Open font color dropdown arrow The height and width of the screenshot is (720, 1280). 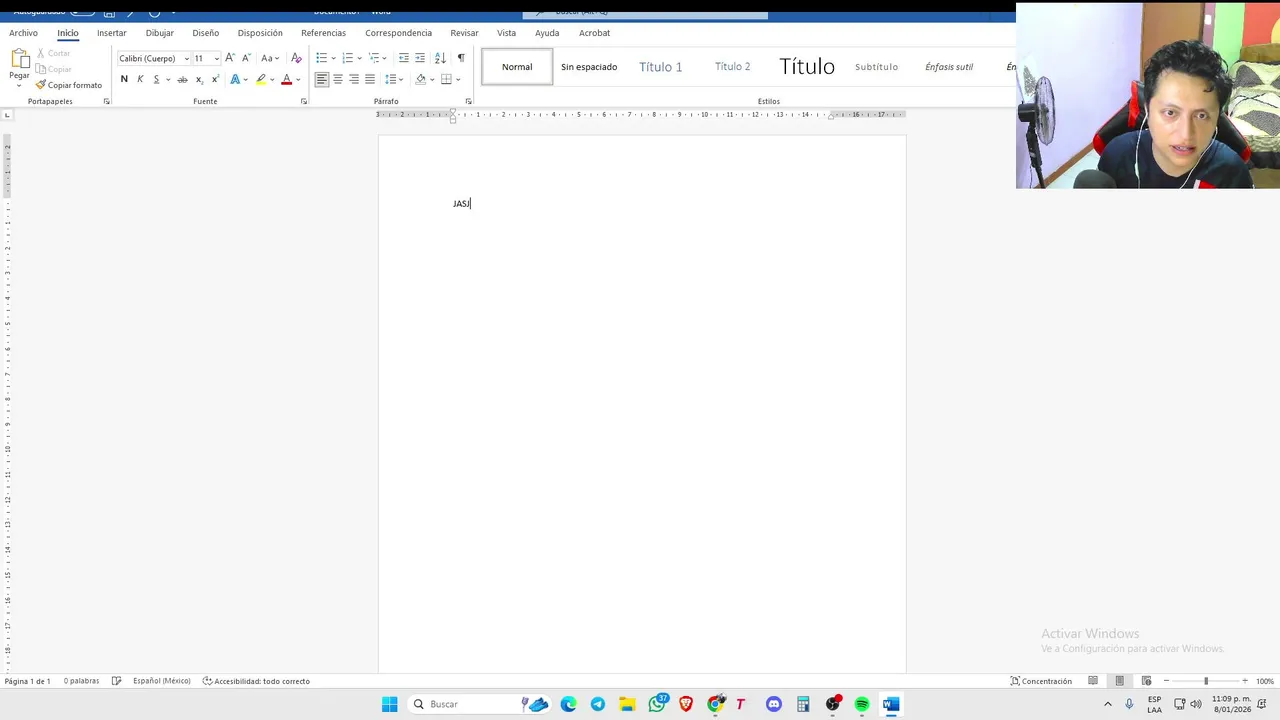click(298, 79)
